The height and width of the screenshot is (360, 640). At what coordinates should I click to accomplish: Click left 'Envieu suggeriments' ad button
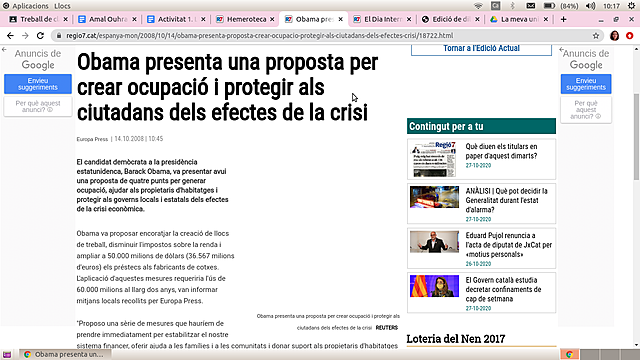point(38,84)
